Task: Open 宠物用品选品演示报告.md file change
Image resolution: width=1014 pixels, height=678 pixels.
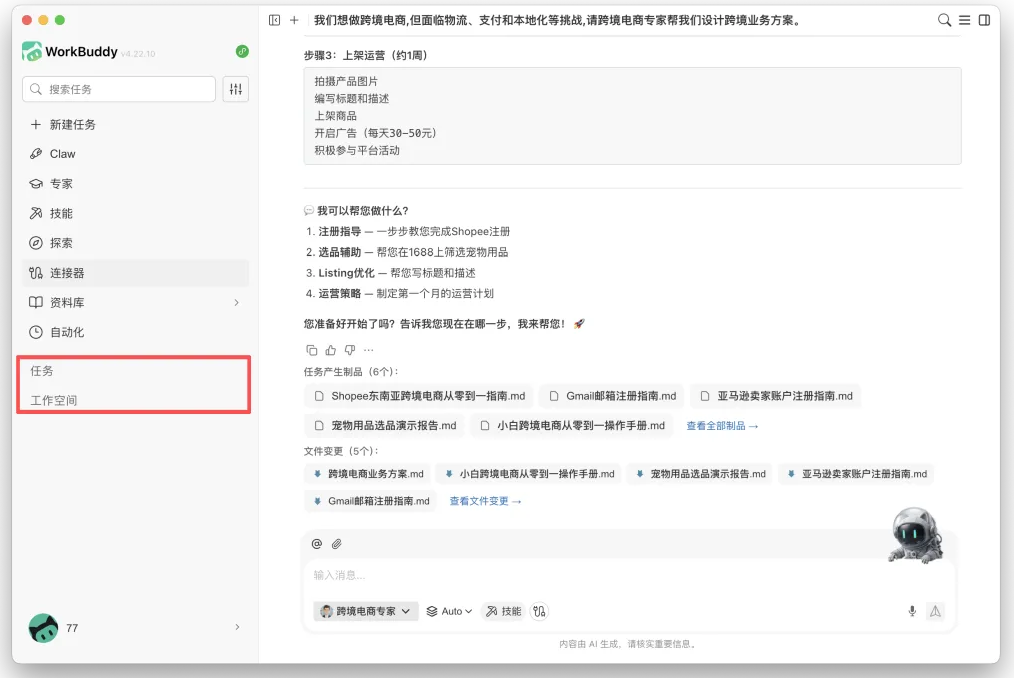Action: 700,474
